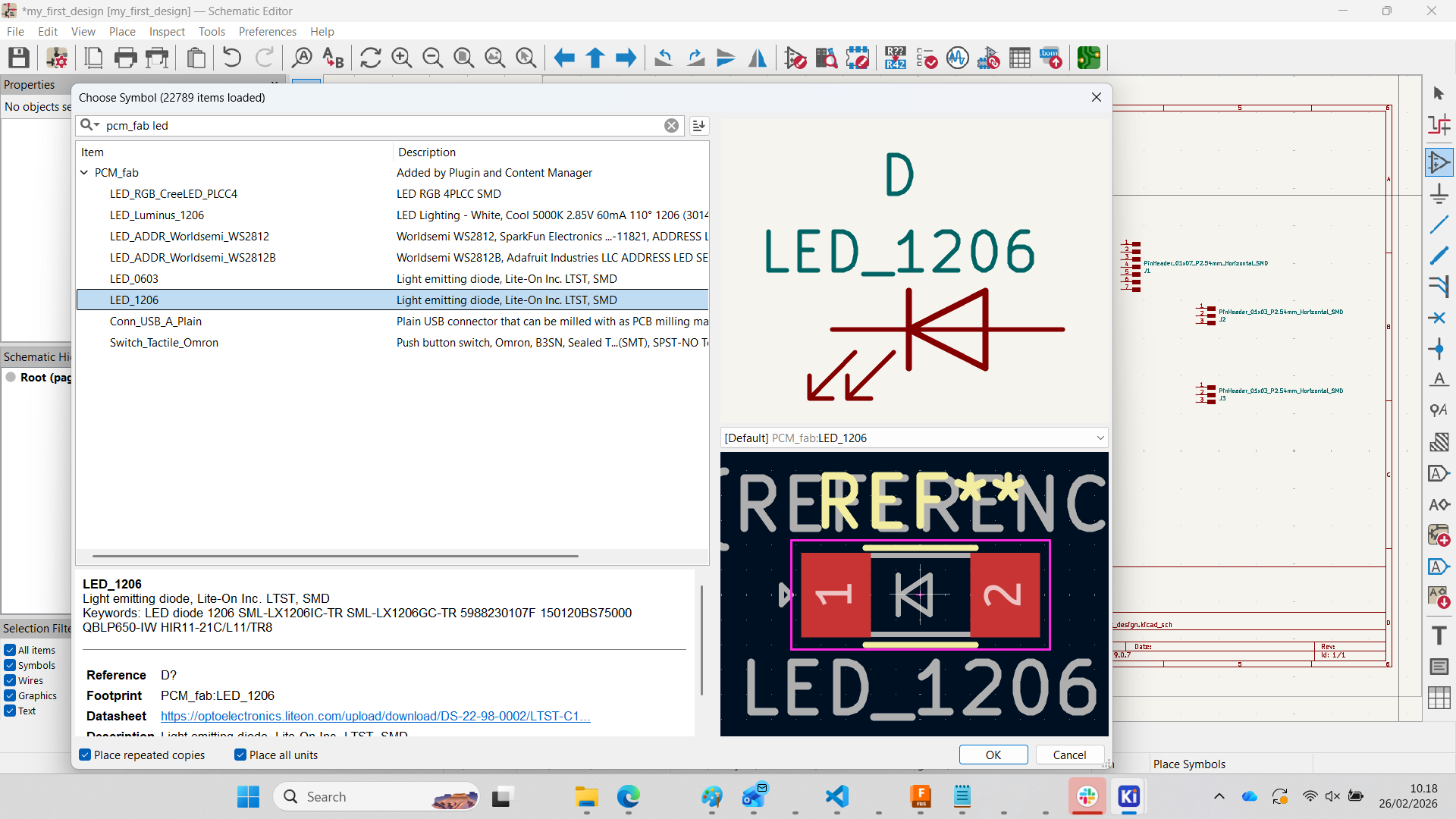The image size is (1456, 819).
Task: Open the Preferences menu
Action: coord(267,31)
